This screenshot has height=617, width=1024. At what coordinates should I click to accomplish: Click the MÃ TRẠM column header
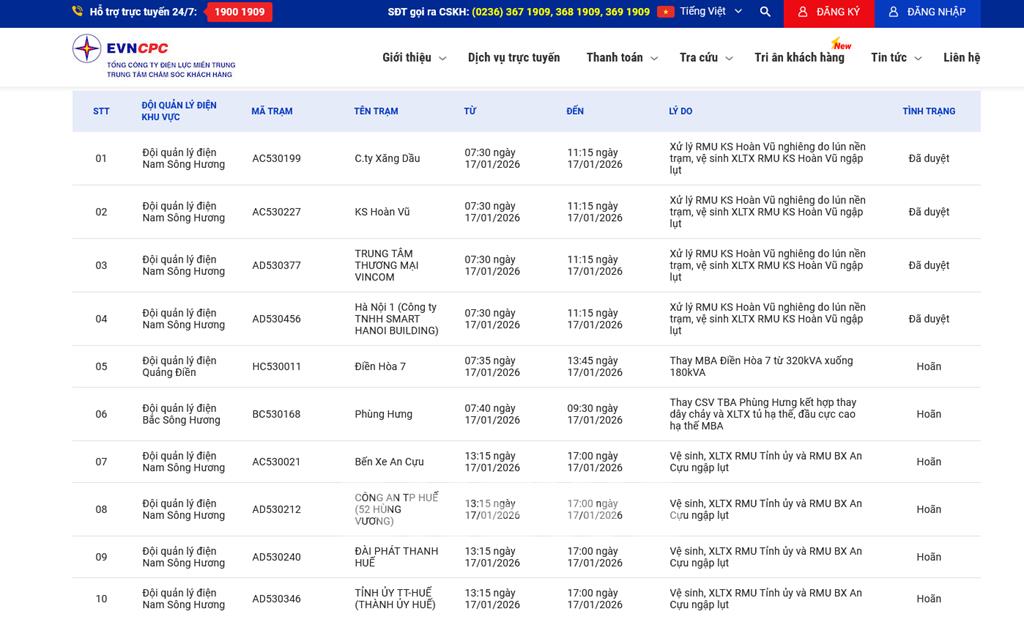pos(272,111)
